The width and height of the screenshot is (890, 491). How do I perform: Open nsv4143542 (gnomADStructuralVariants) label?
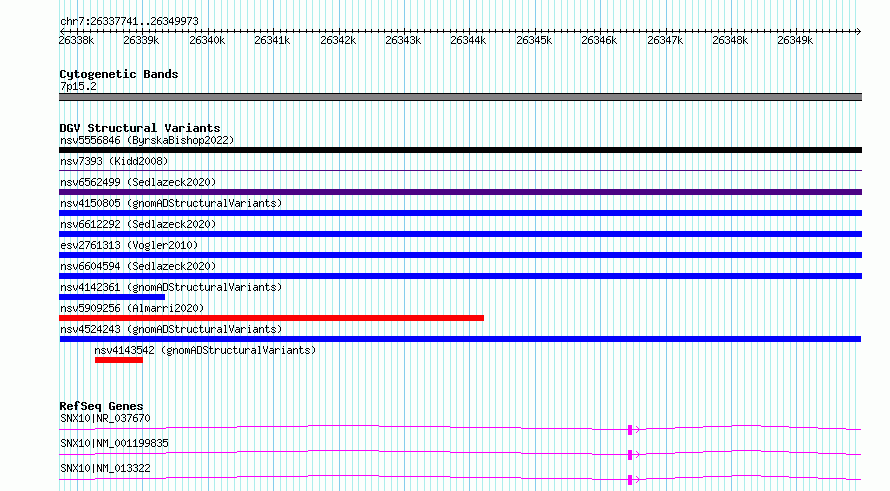205,350
